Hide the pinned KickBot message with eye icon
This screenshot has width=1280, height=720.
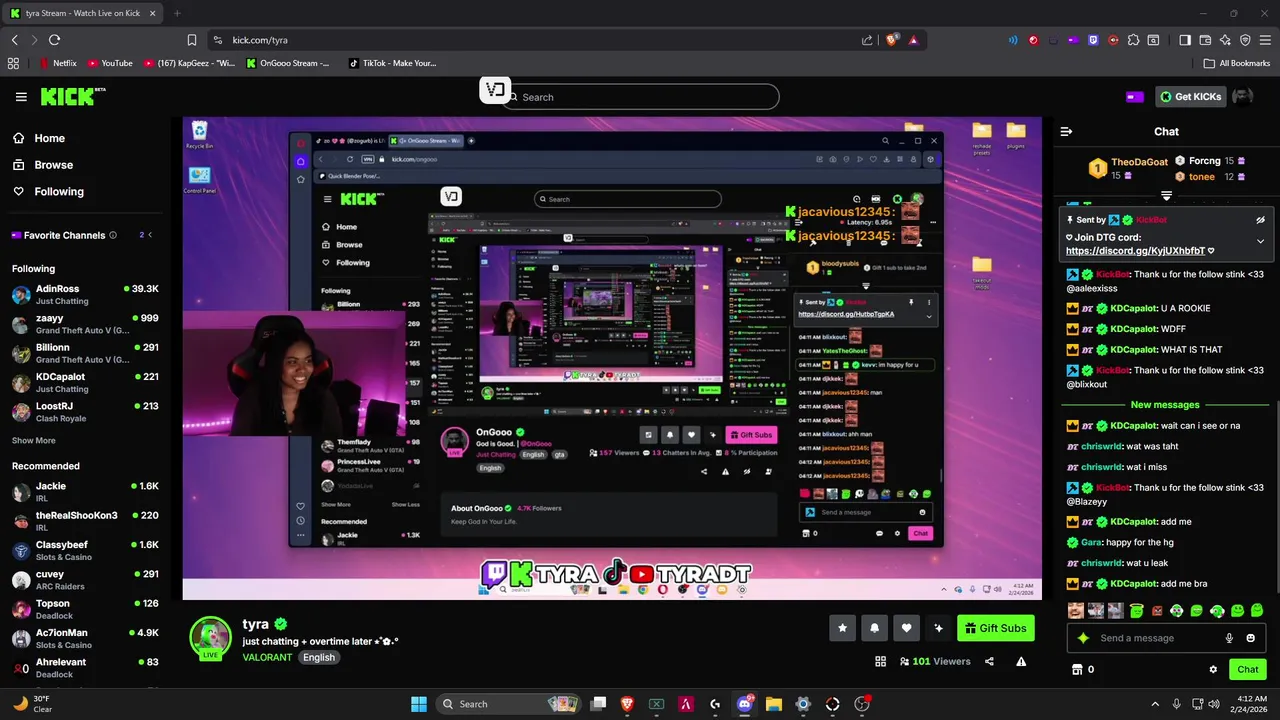[x=1260, y=220]
